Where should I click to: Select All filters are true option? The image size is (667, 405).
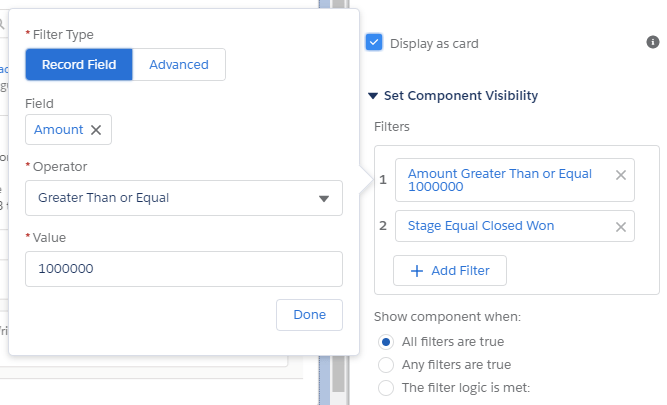click(x=387, y=341)
